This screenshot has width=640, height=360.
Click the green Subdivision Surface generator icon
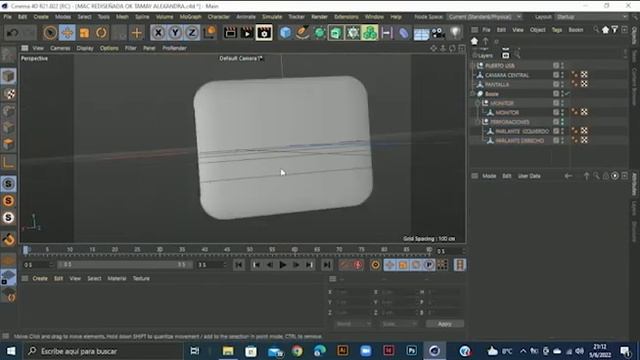319,33
